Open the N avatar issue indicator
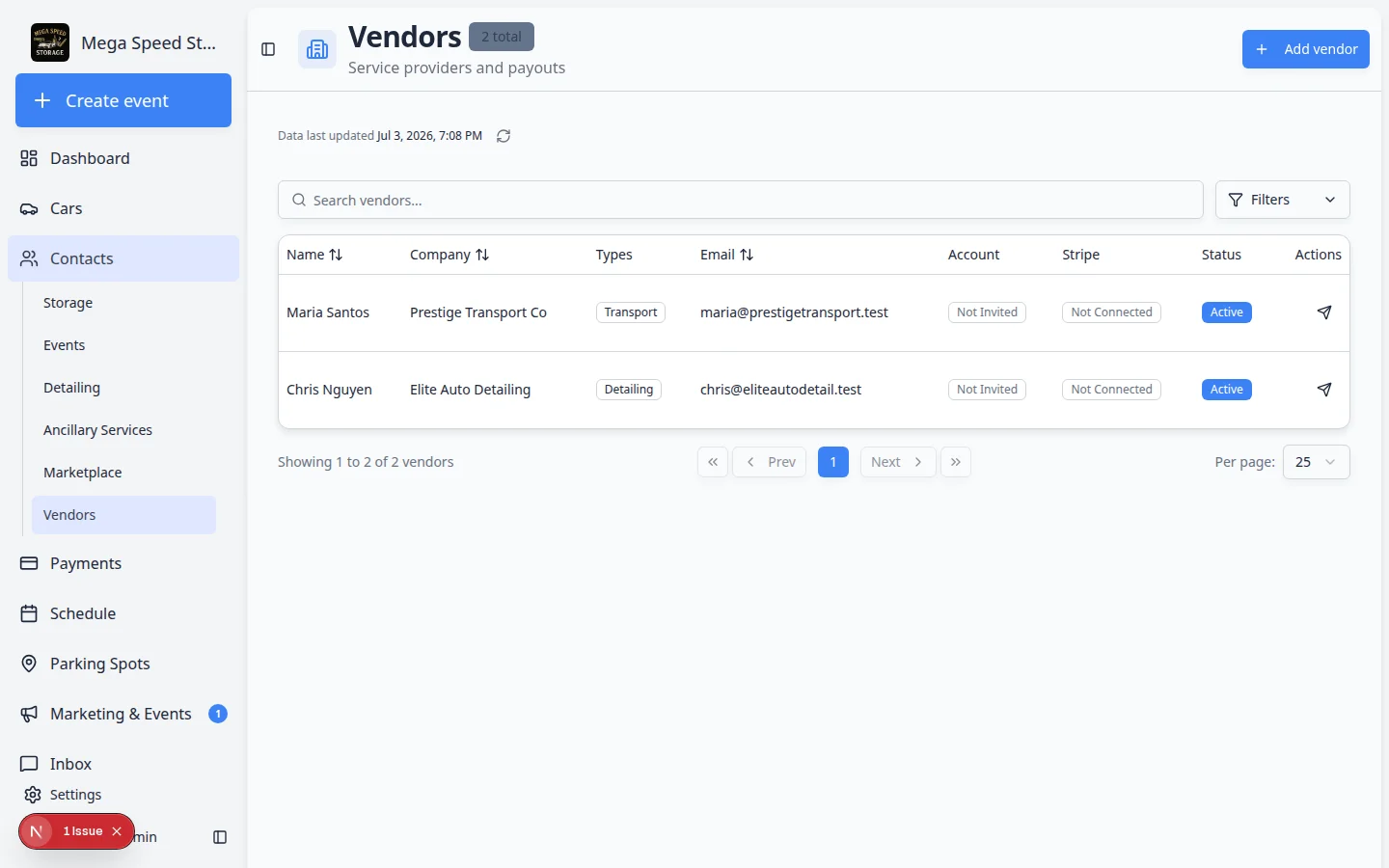This screenshot has height=868, width=1389. (37, 831)
